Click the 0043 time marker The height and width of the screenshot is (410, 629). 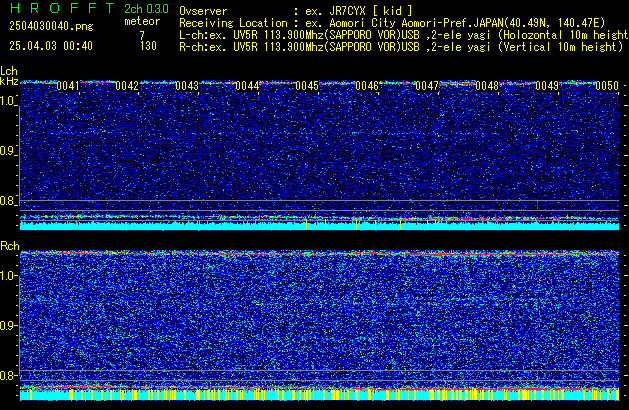coord(187,86)
